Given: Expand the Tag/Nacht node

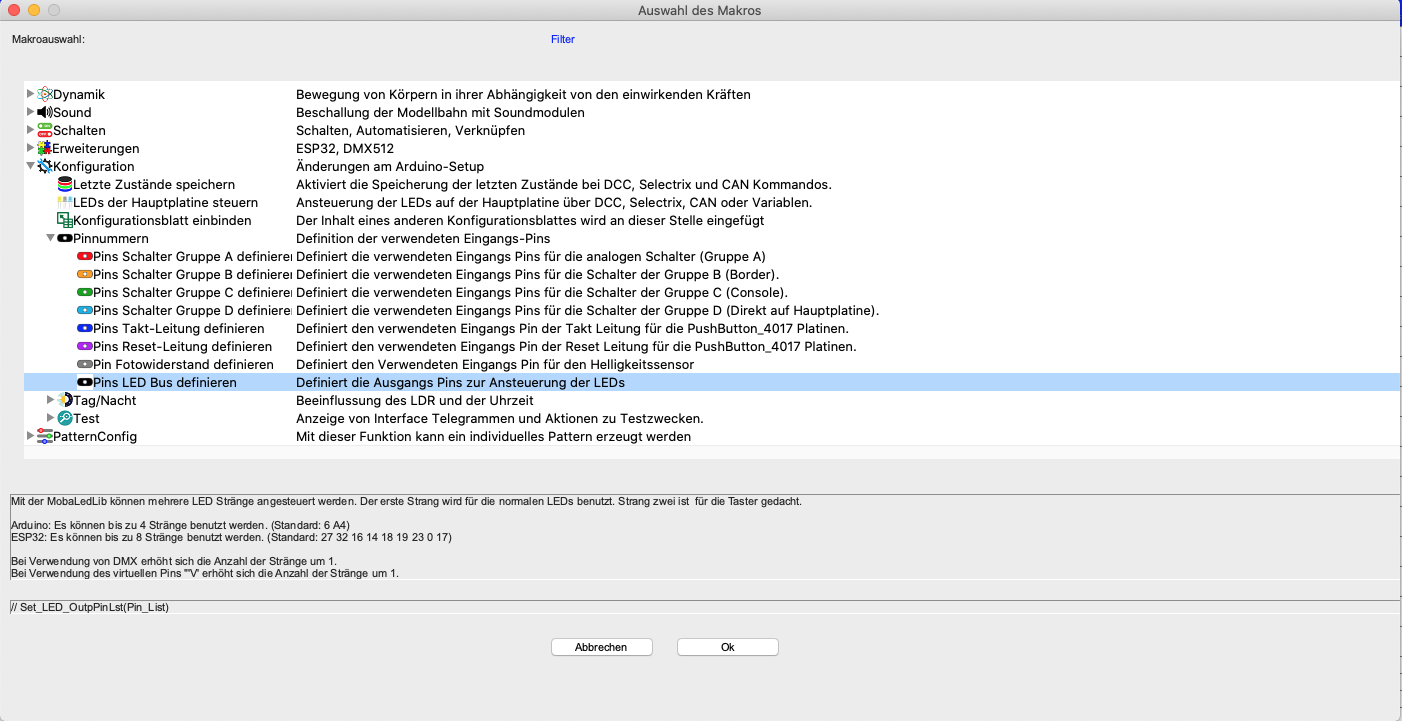Looking at the screenshot, I should [x=50, y=400].
